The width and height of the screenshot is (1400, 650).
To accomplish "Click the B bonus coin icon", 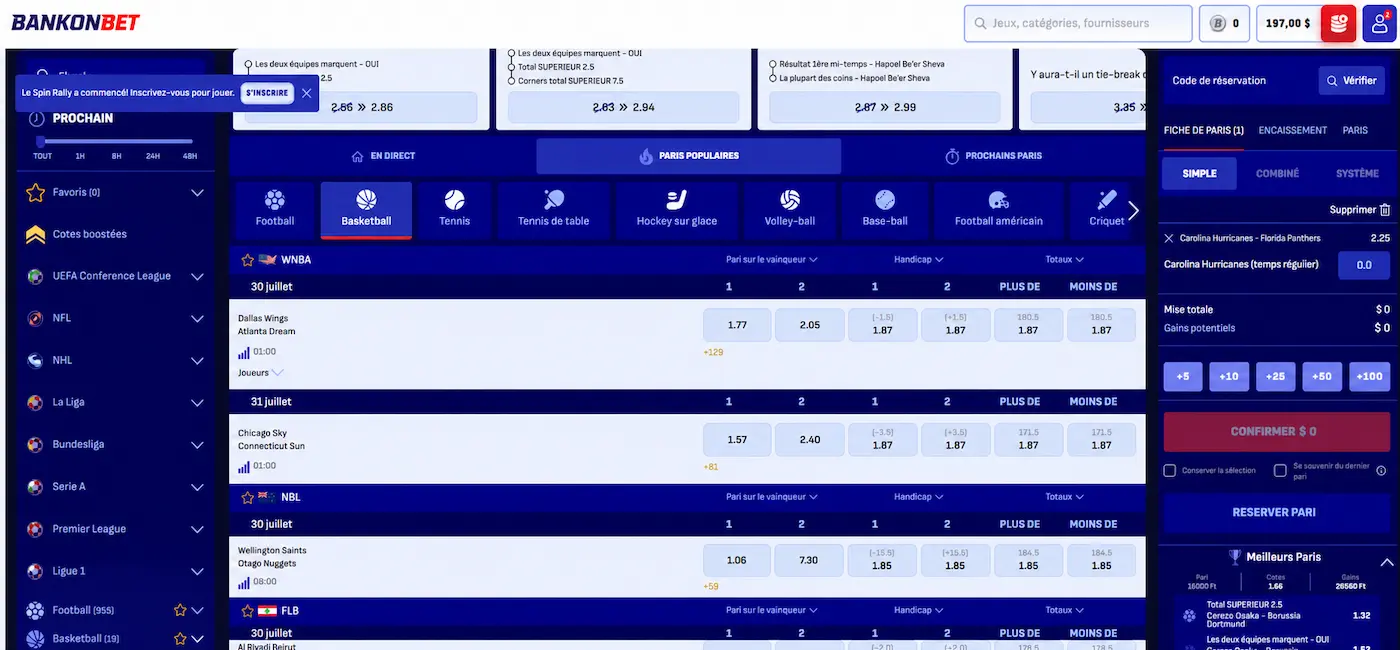I will pos(1217,23).
